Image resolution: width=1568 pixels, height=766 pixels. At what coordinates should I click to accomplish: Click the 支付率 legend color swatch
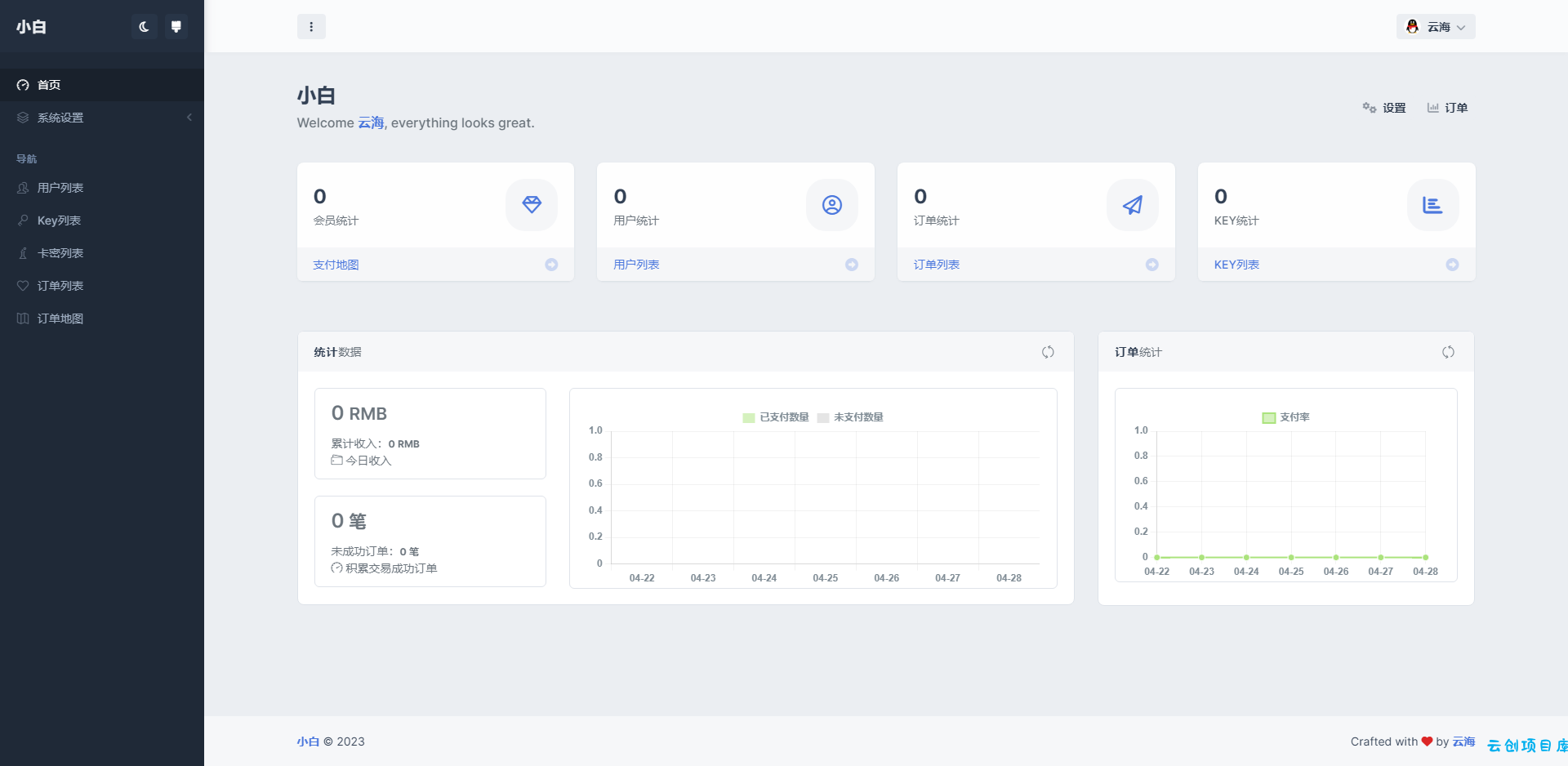click(1269, 417)
